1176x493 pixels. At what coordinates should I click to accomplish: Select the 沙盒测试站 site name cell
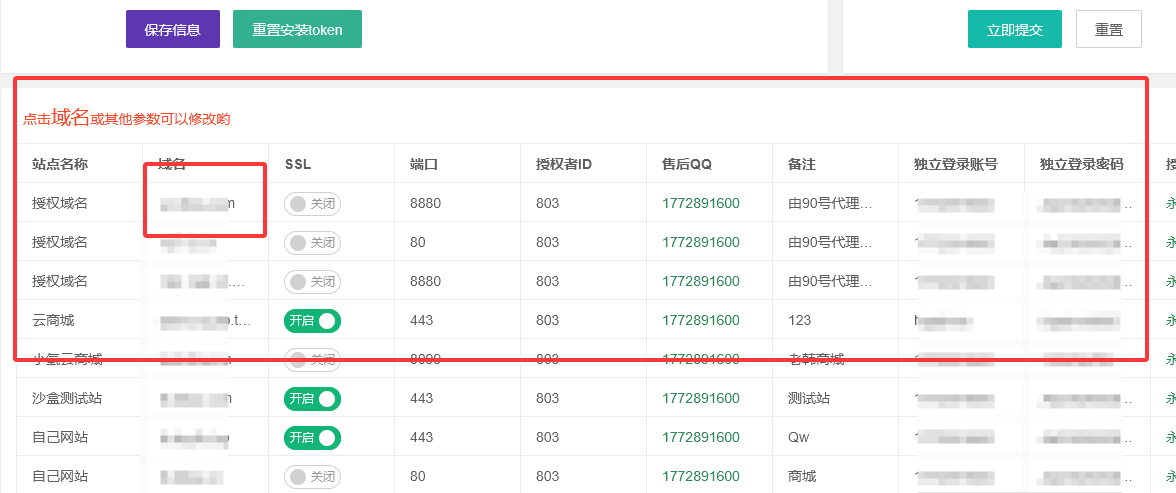click(x=67, y=398)
